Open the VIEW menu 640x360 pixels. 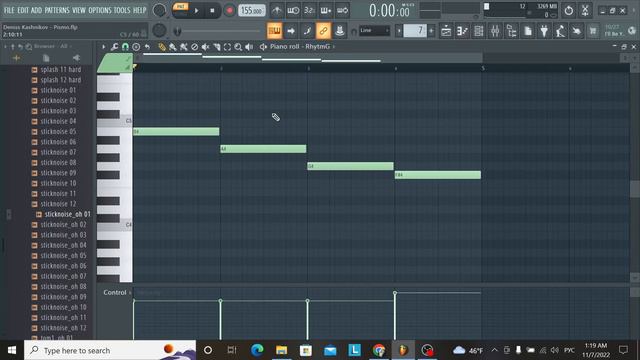[x=79, y=10]
